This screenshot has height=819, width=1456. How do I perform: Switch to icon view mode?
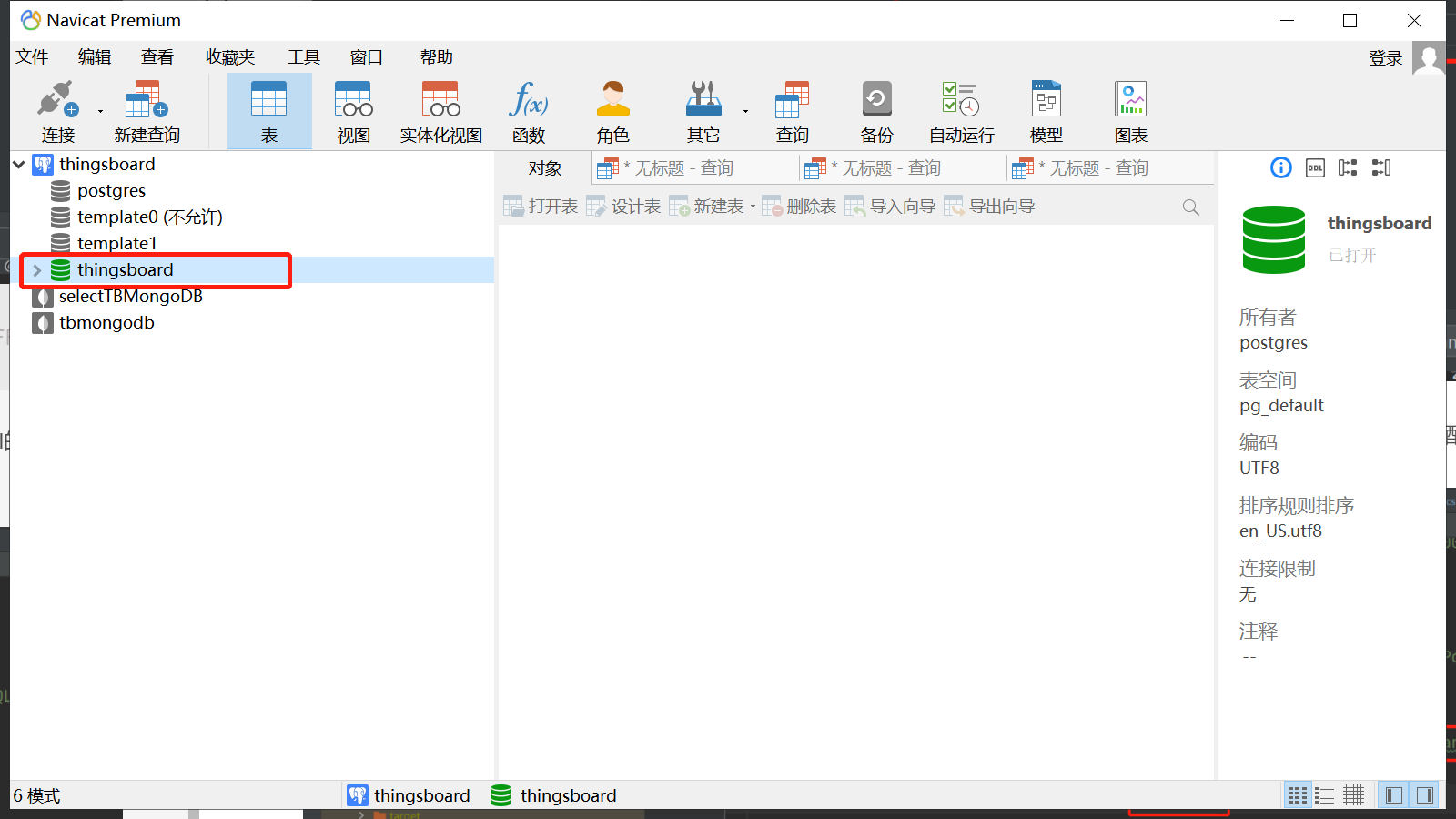[x=1298, y=795]
